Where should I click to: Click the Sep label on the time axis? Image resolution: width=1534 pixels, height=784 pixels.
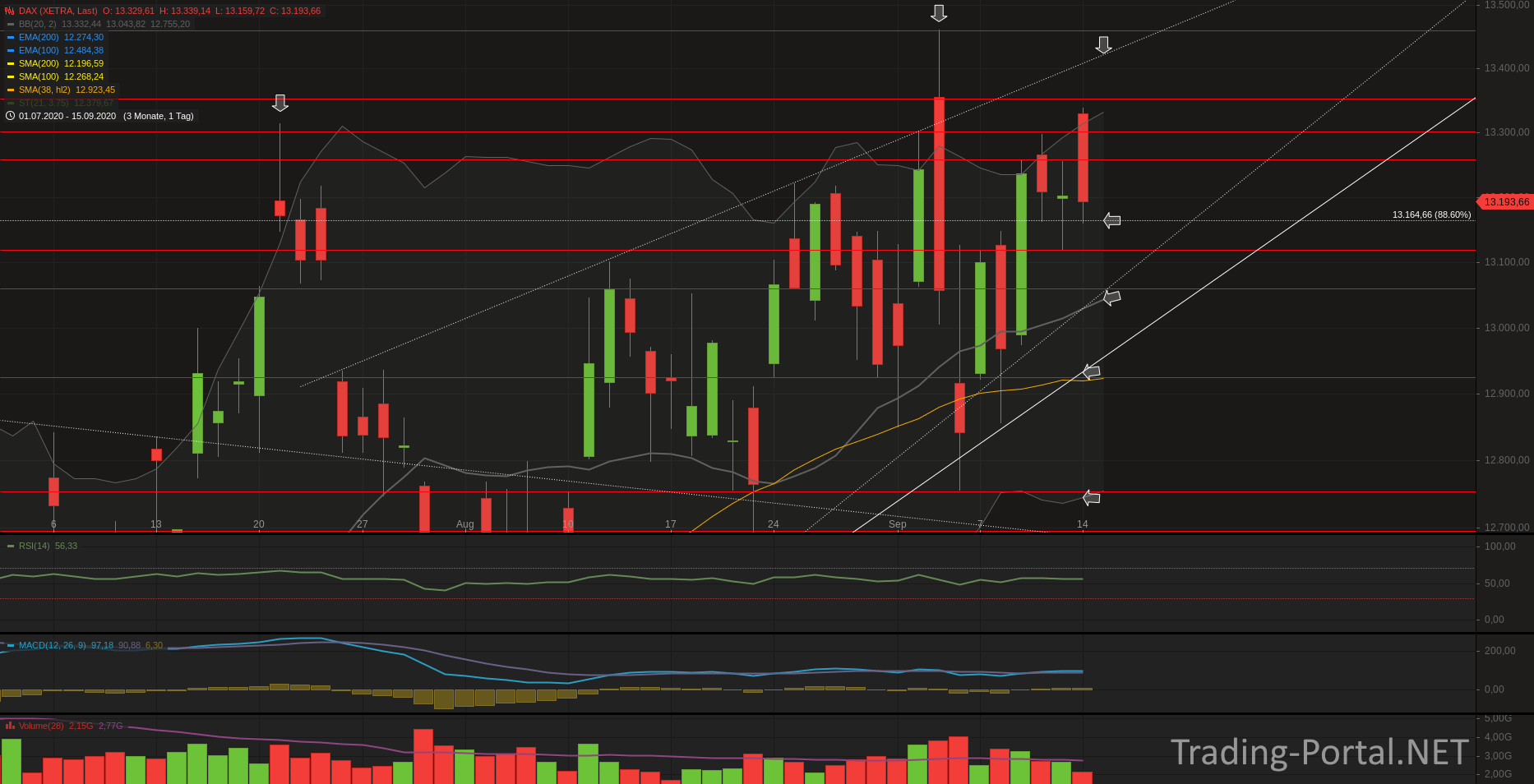click(x=898, y=524)
